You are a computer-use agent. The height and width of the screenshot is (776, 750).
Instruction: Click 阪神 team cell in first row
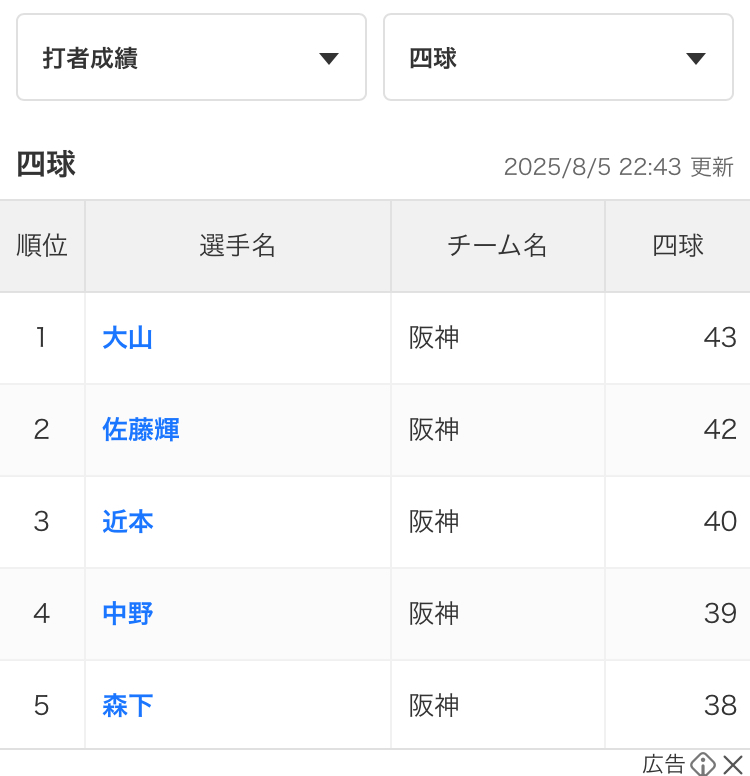click(434, 338)
